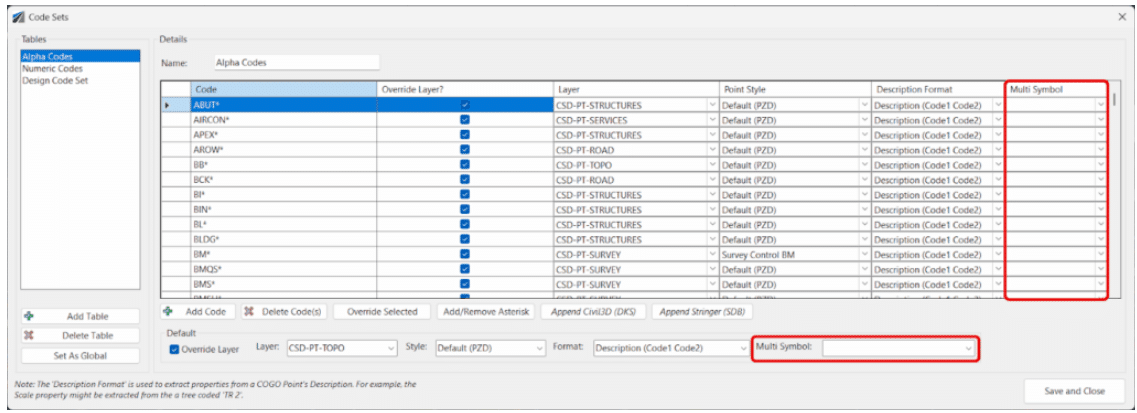Disable the Default Override Layer checkbox
Viewport: 1137px width, 413px height.
click(174, 349)
